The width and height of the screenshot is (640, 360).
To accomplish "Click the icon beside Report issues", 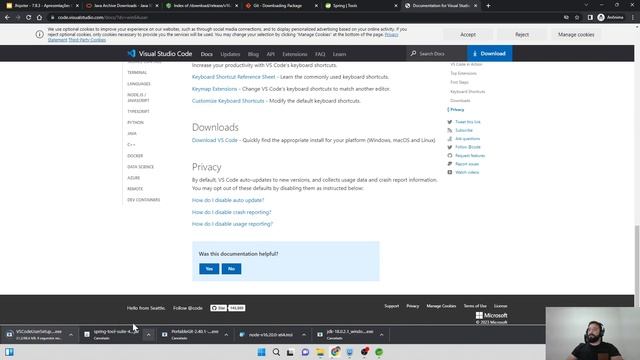I will (x=450, y=164).
